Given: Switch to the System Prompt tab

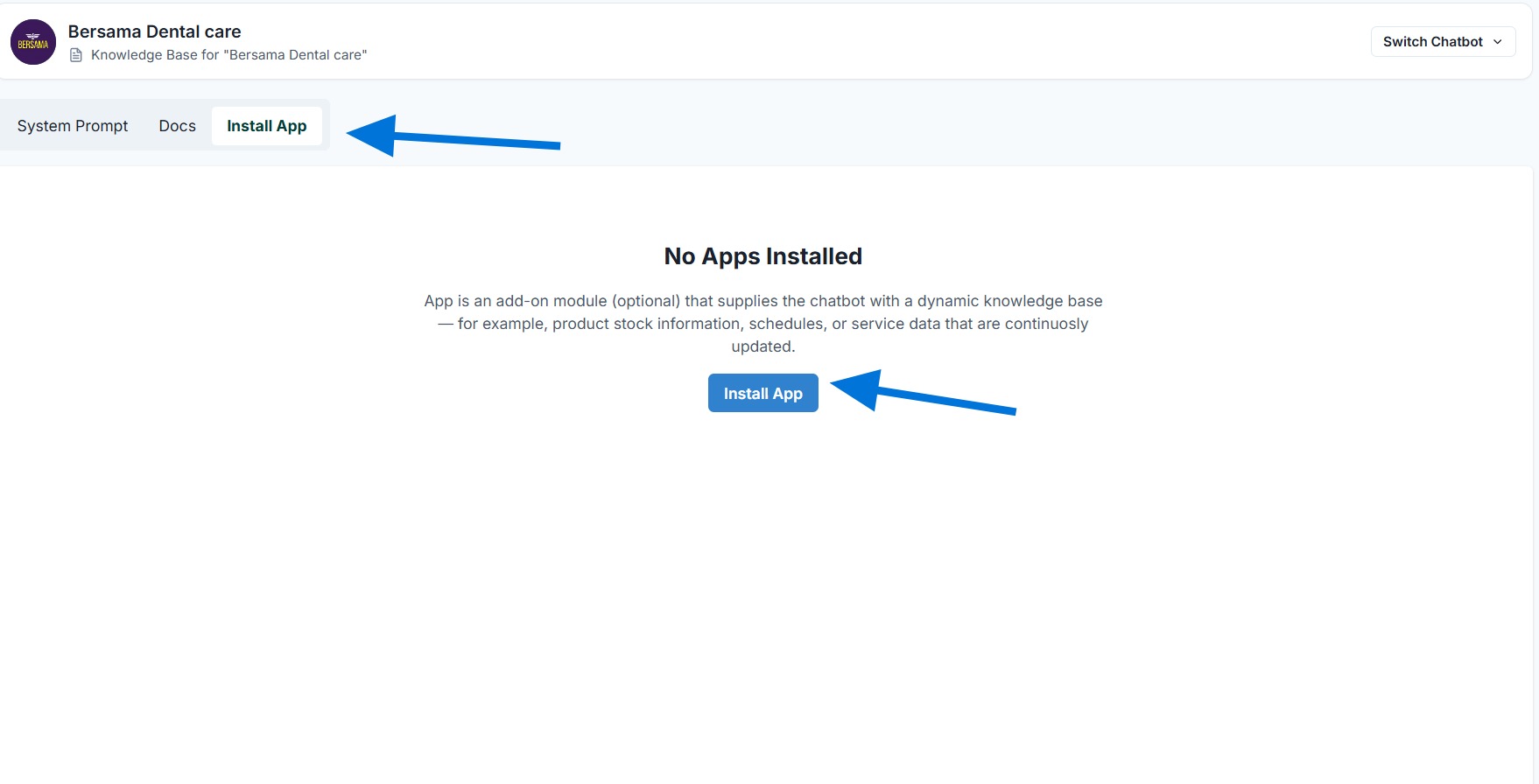Looking at the screenshot, I should (x=73, y=126).
